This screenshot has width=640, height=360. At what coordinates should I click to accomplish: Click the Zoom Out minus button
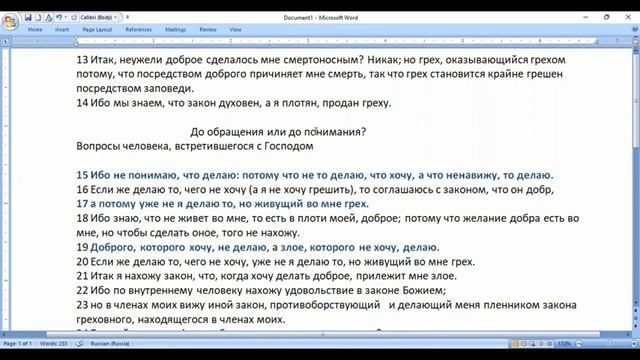click(579, 344)
